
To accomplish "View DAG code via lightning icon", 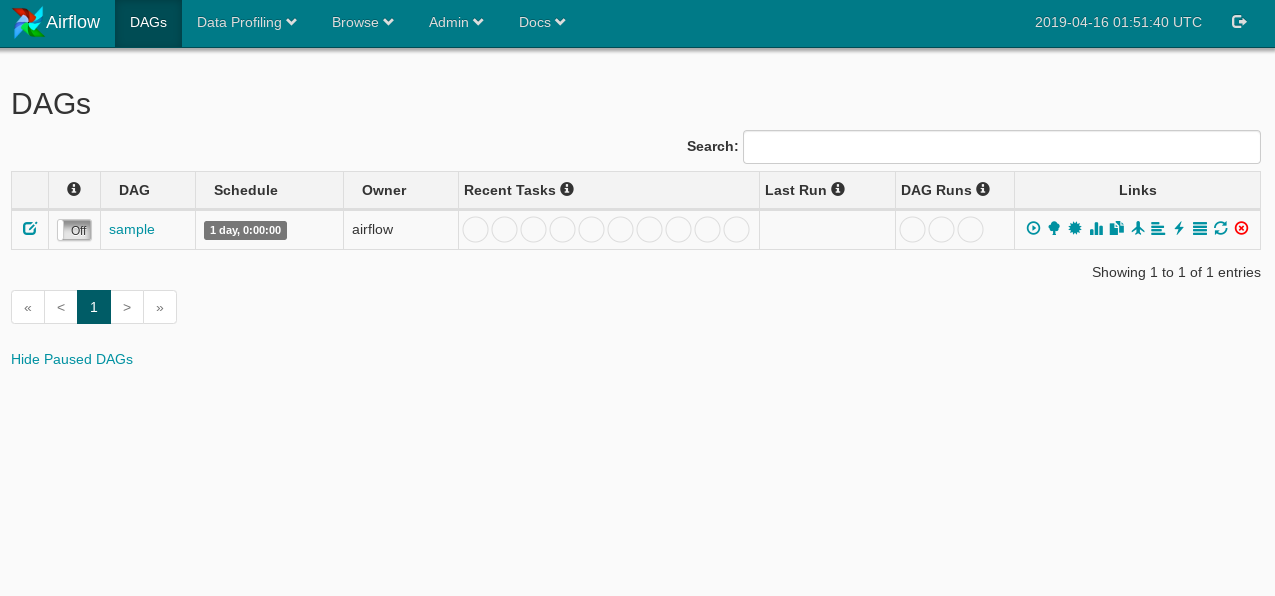I will (1179, 228).
